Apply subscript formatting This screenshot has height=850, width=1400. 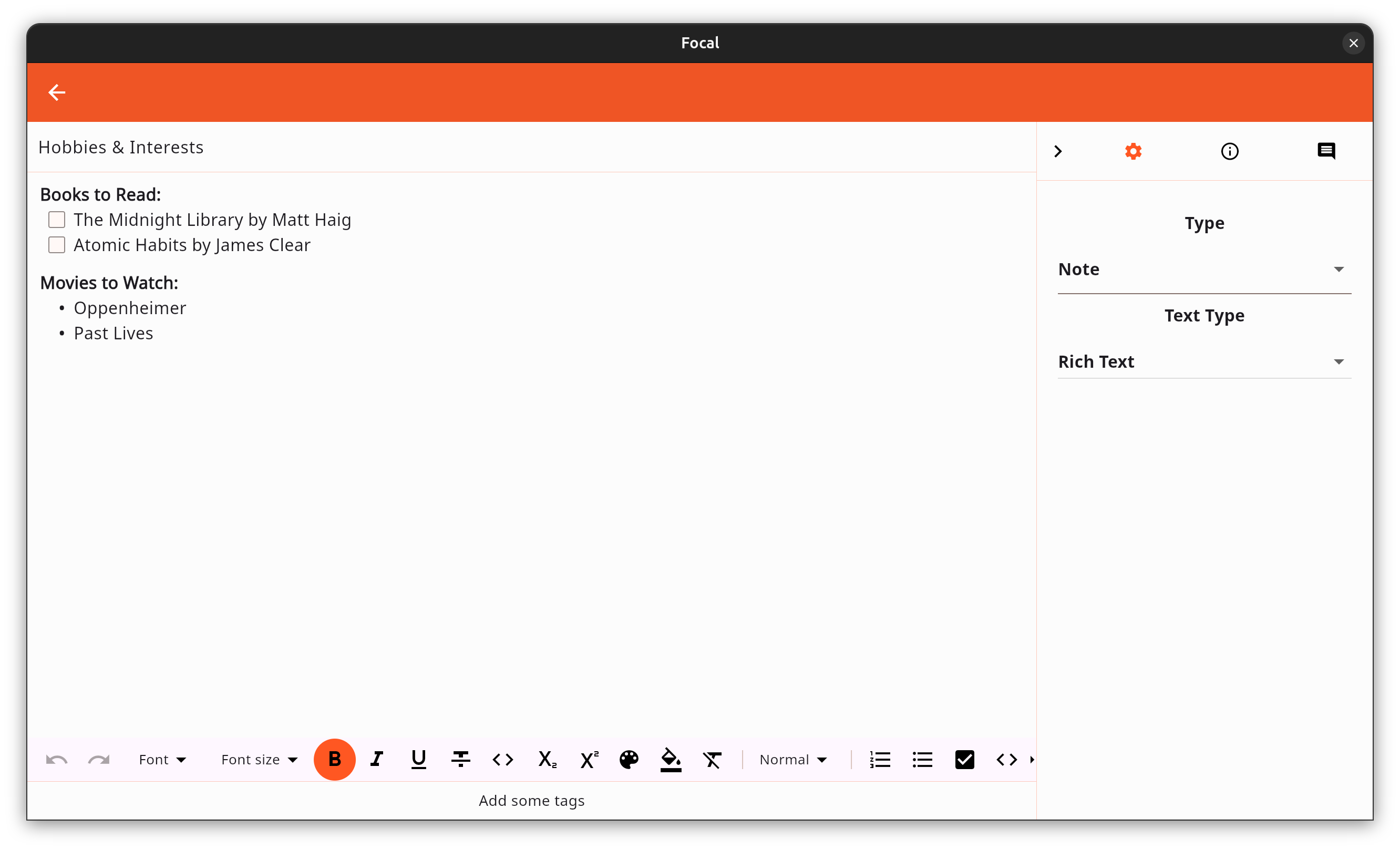click(546, 759)
